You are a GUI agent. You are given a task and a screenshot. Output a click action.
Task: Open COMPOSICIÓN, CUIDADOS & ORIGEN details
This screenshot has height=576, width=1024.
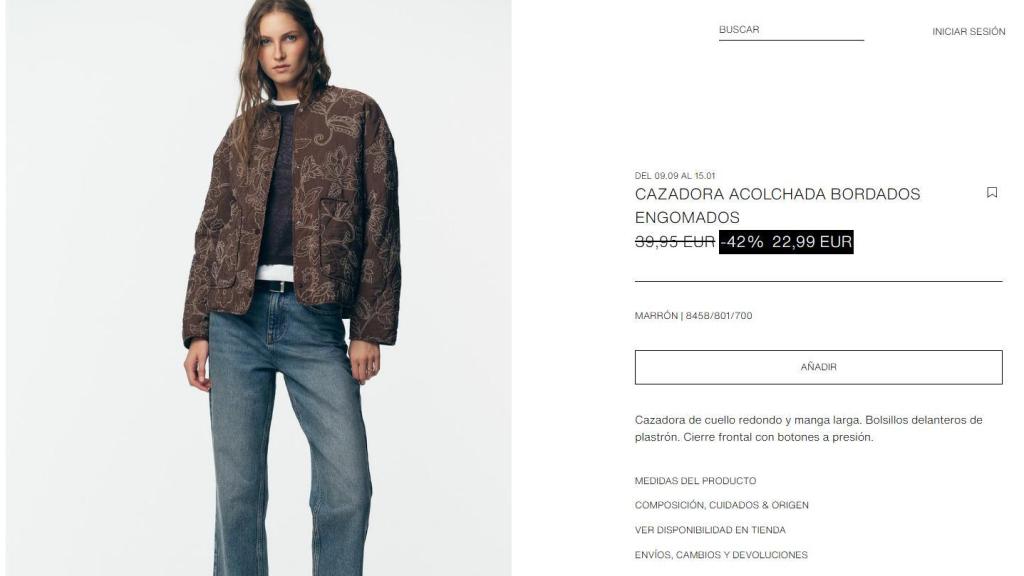[721, 505]
